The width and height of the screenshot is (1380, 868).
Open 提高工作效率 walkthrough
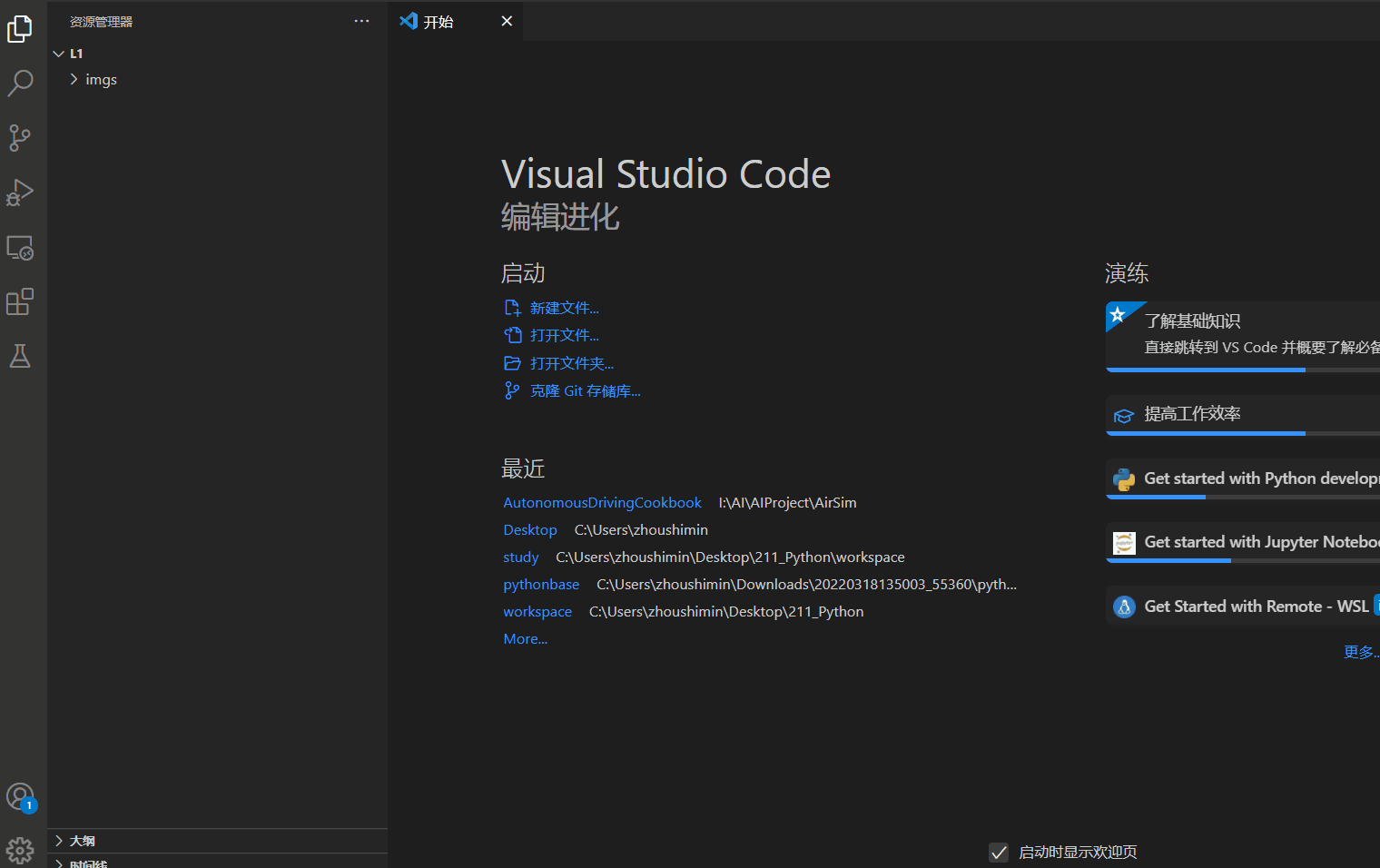pyautogui.click(x=1243, y=415)
